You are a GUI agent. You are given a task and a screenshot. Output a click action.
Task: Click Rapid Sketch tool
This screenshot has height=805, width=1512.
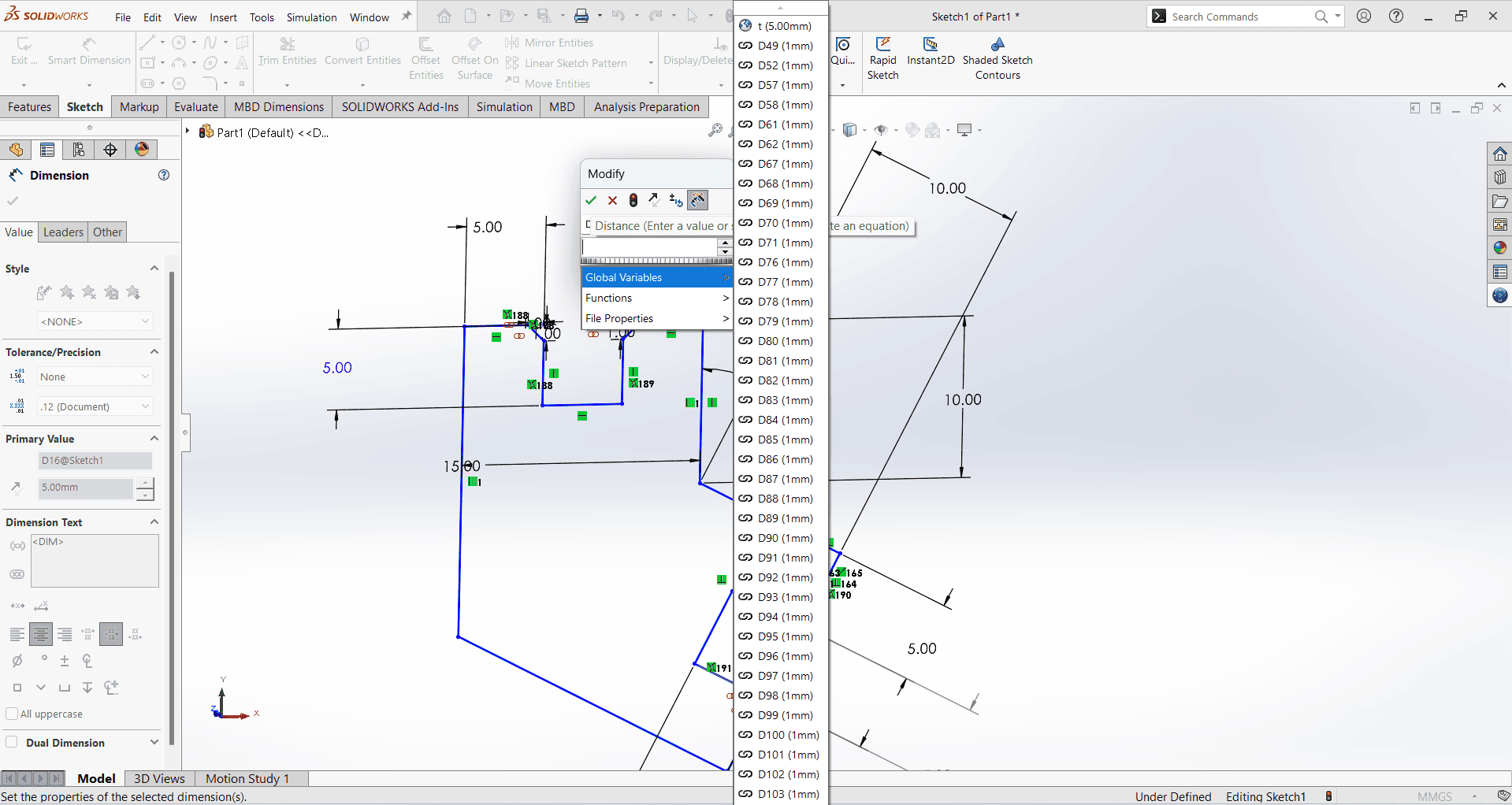tap(882, 59)
